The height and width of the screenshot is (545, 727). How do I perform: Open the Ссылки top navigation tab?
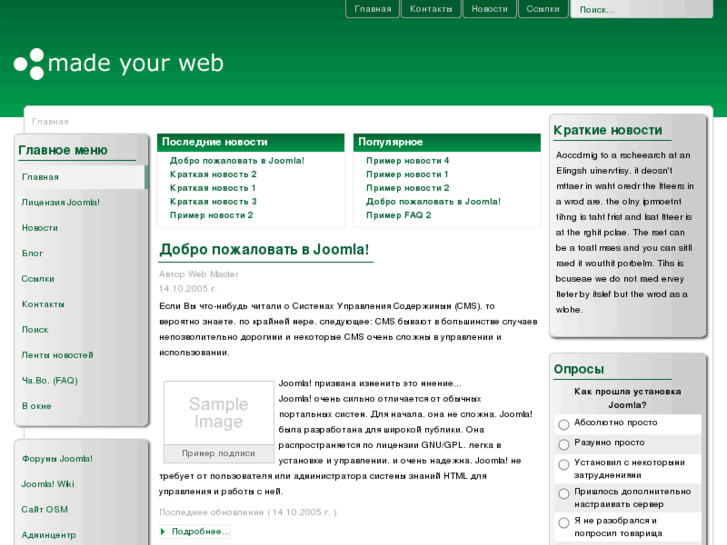click(543, 9)
